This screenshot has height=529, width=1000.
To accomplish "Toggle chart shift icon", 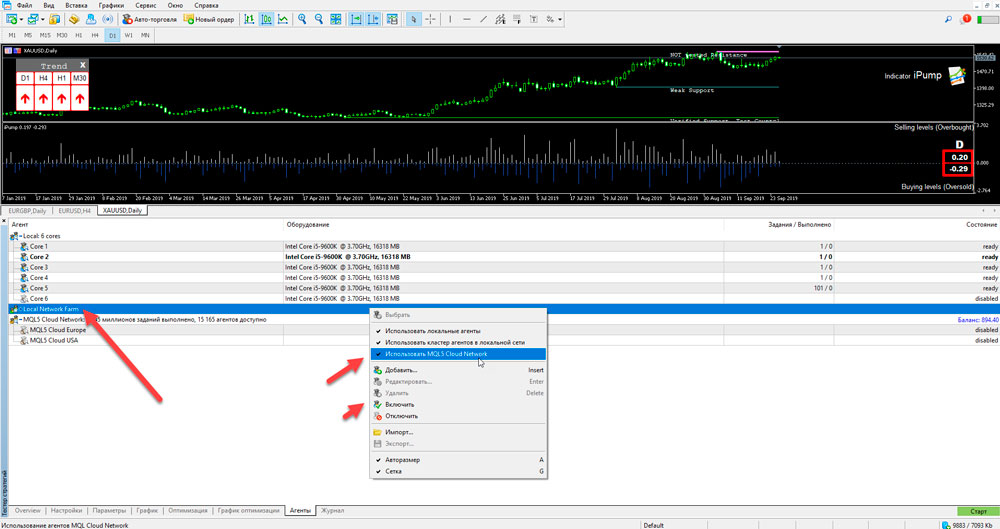I will [372, 19].
